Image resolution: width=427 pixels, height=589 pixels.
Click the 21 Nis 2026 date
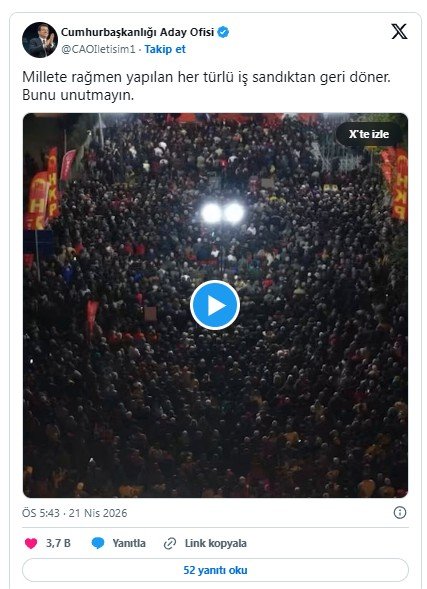98,513
